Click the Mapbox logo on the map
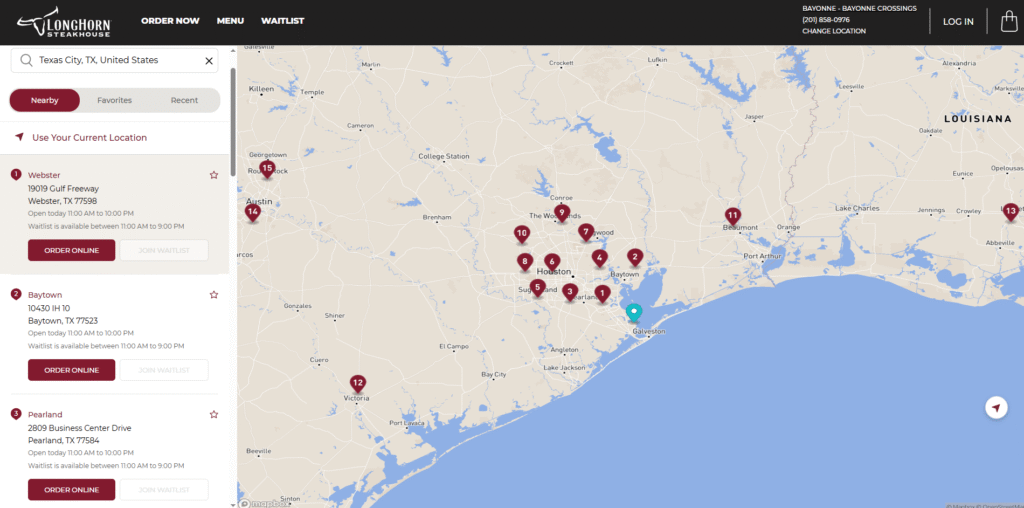This screenshot has width=1024, height=508. [x=263, y=503]
